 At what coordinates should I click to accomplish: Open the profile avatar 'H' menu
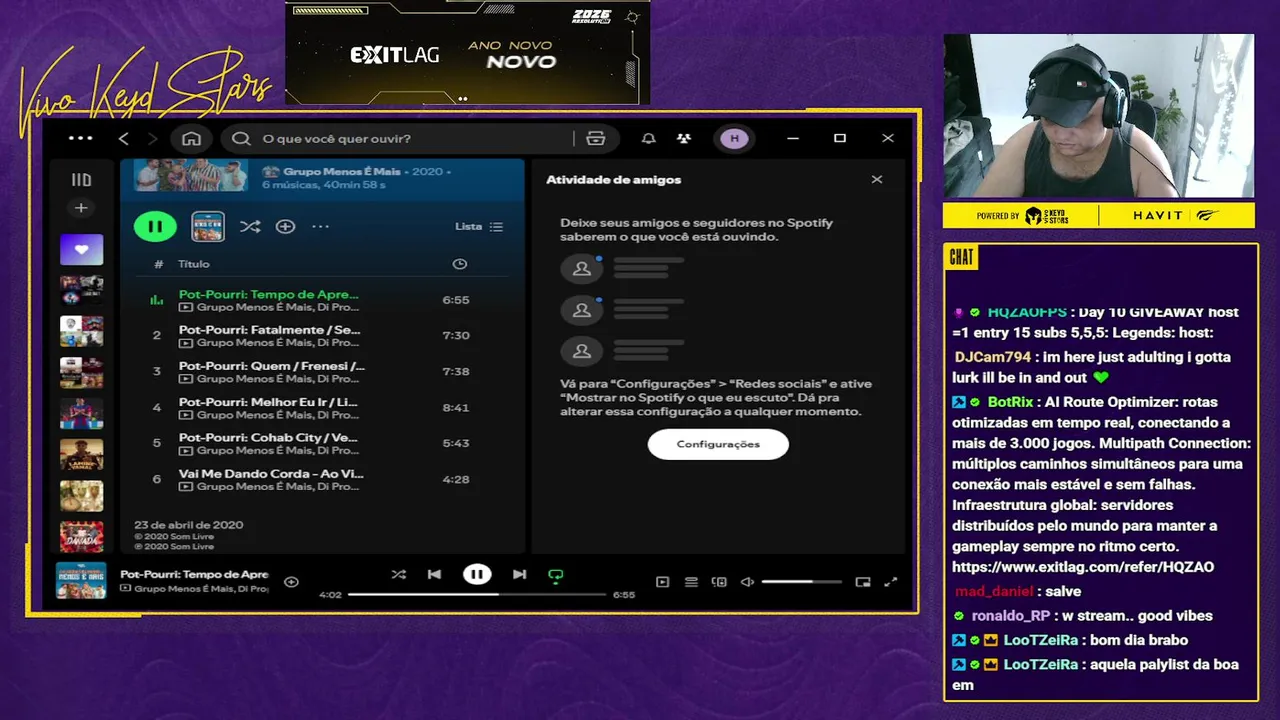point(735,138)
